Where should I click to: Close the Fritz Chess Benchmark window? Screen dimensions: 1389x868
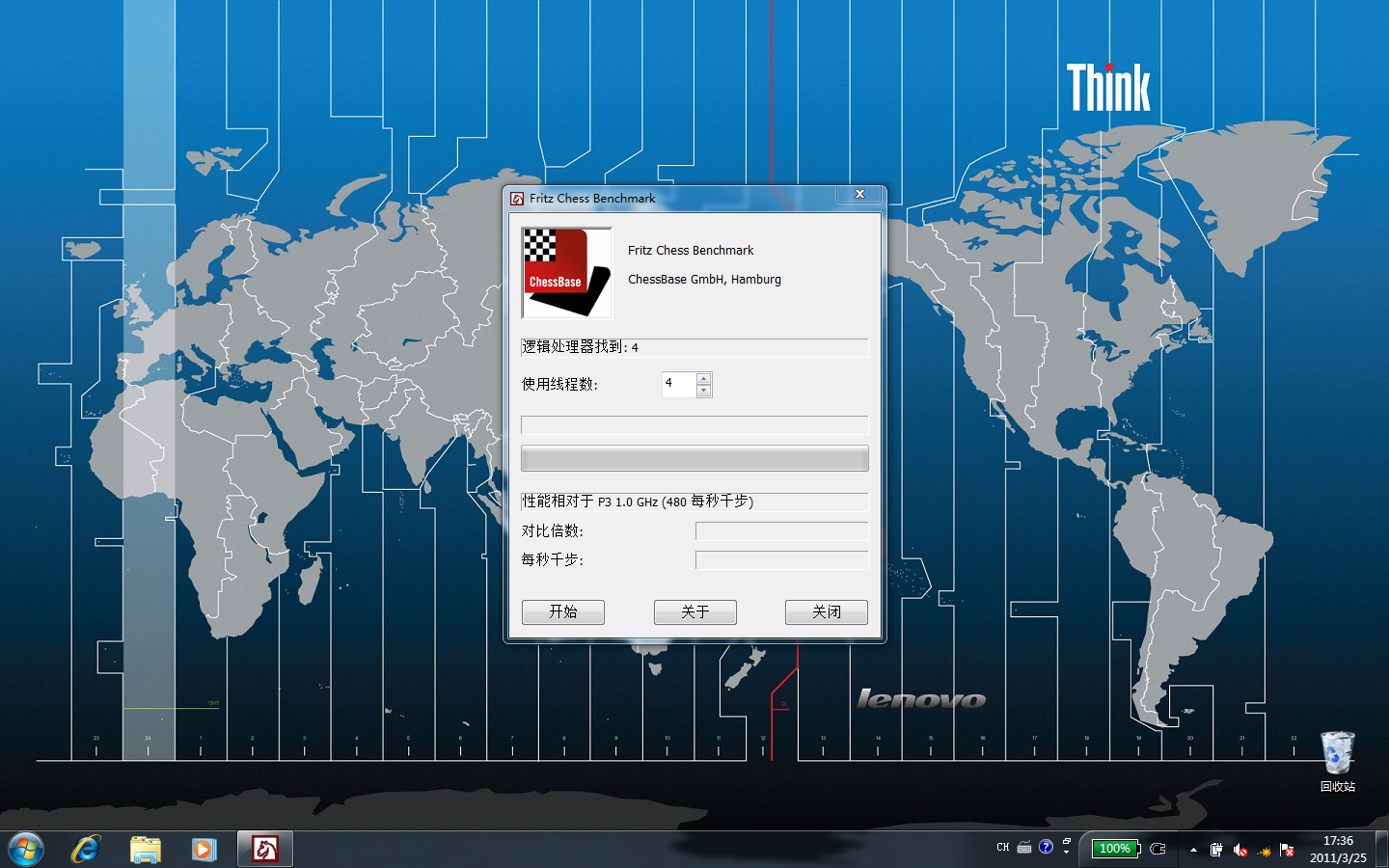coord(859,194)
